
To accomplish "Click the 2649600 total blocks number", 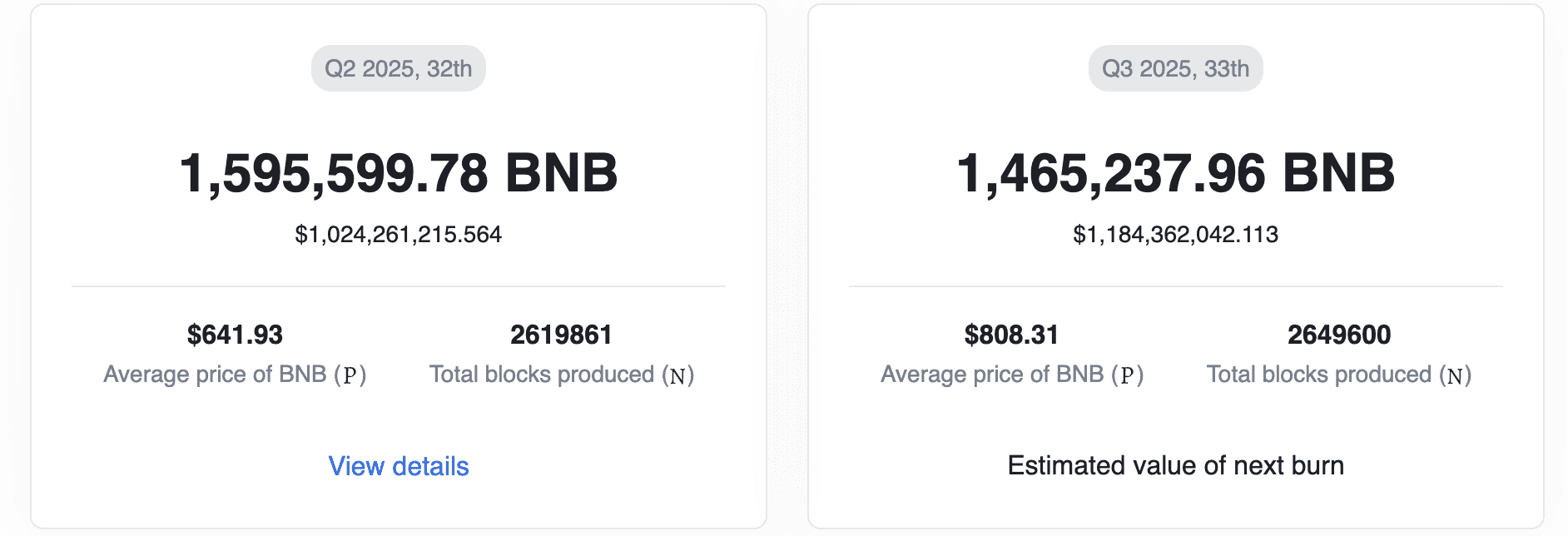I will coord(1339,335).
